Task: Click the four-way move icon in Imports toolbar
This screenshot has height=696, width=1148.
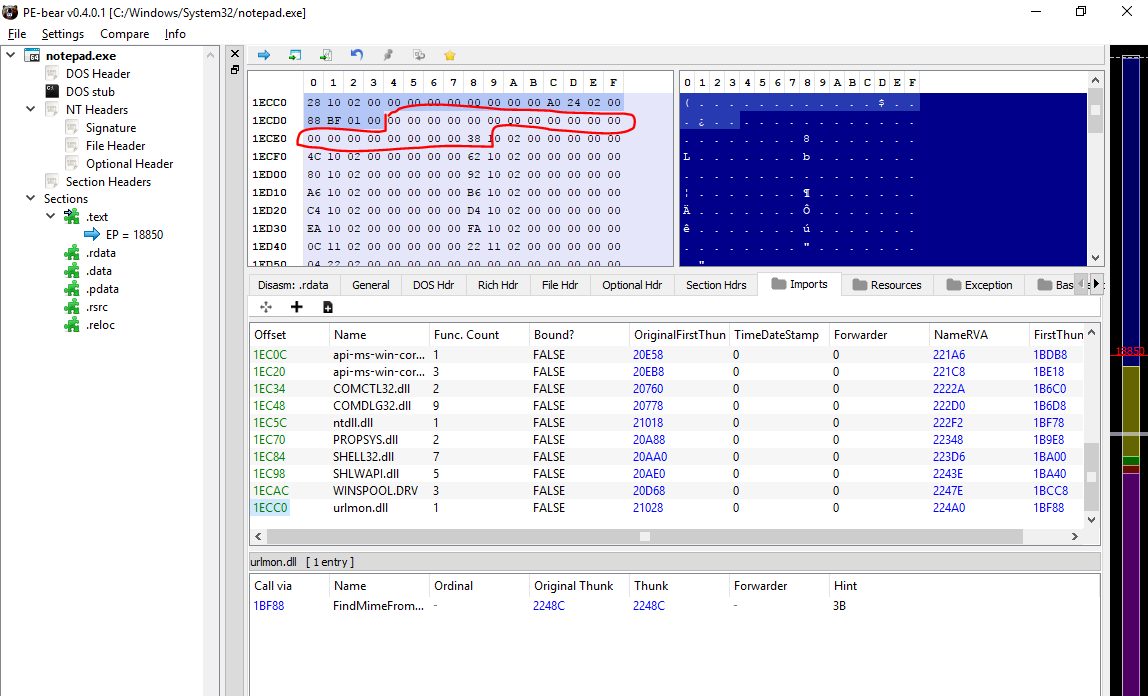Action: point(266,307)
